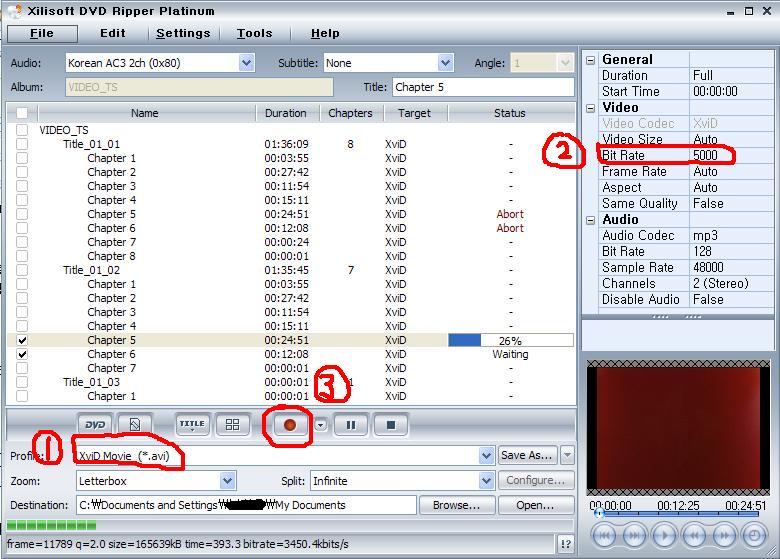Pause the ripping process
The height and width of the screenshot is (559, 780).
pos(351,425)
